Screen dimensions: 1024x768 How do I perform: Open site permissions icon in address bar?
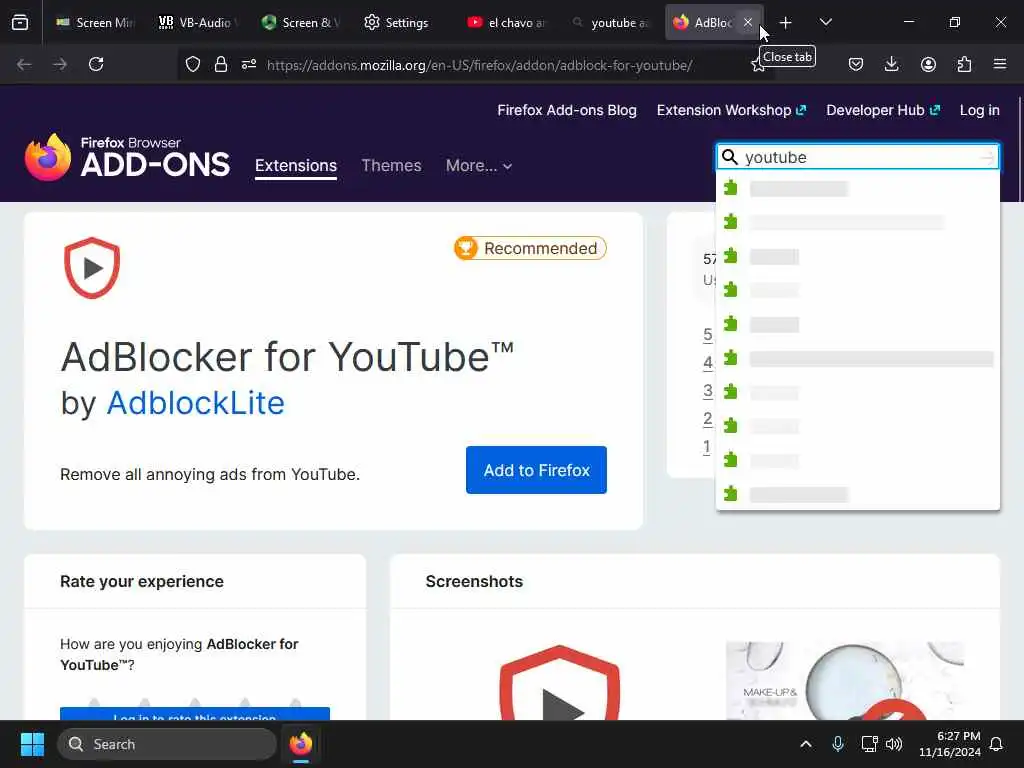pyautogui.click(x=249, y=64)
